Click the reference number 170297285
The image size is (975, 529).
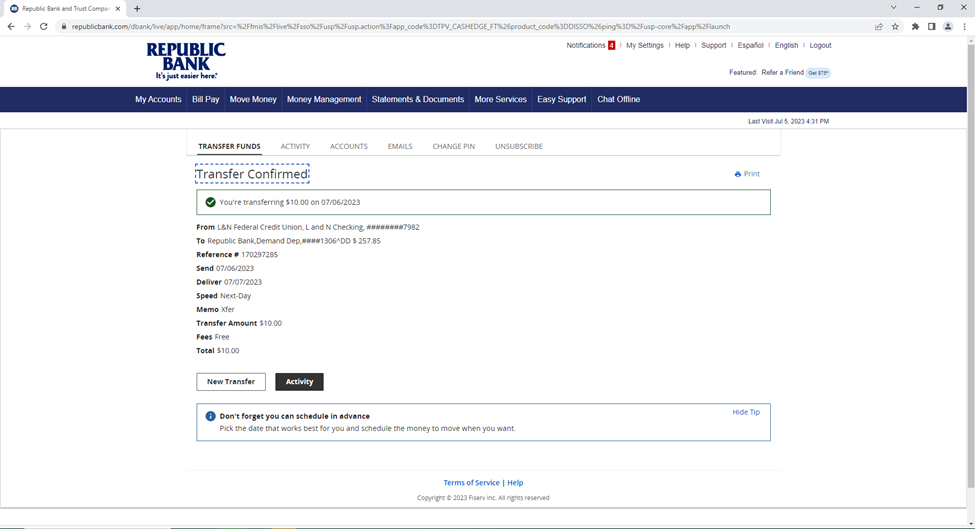click(x=259, y=255)
